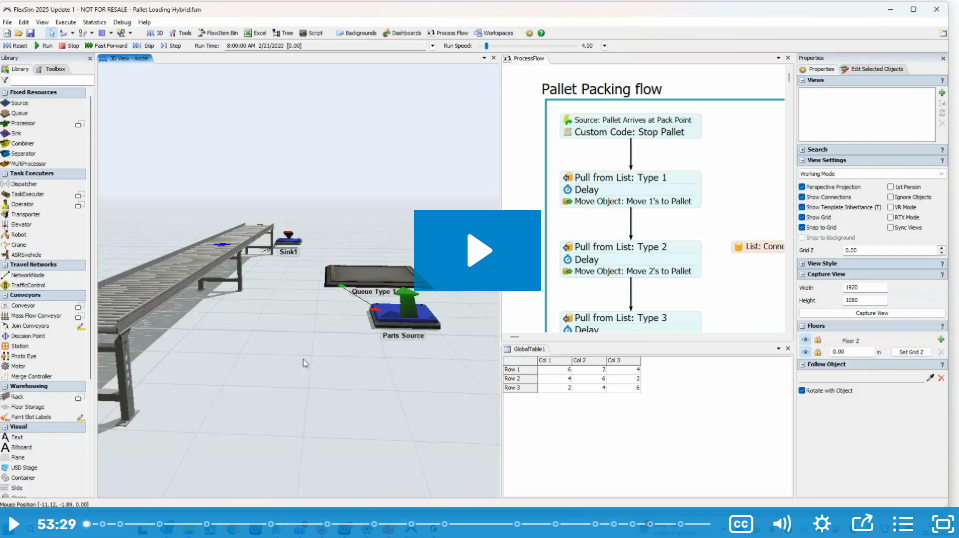This screenshot has width=959, height=538.
Task: Click the Set Grid Z button
Action: [x=909, y=352]
